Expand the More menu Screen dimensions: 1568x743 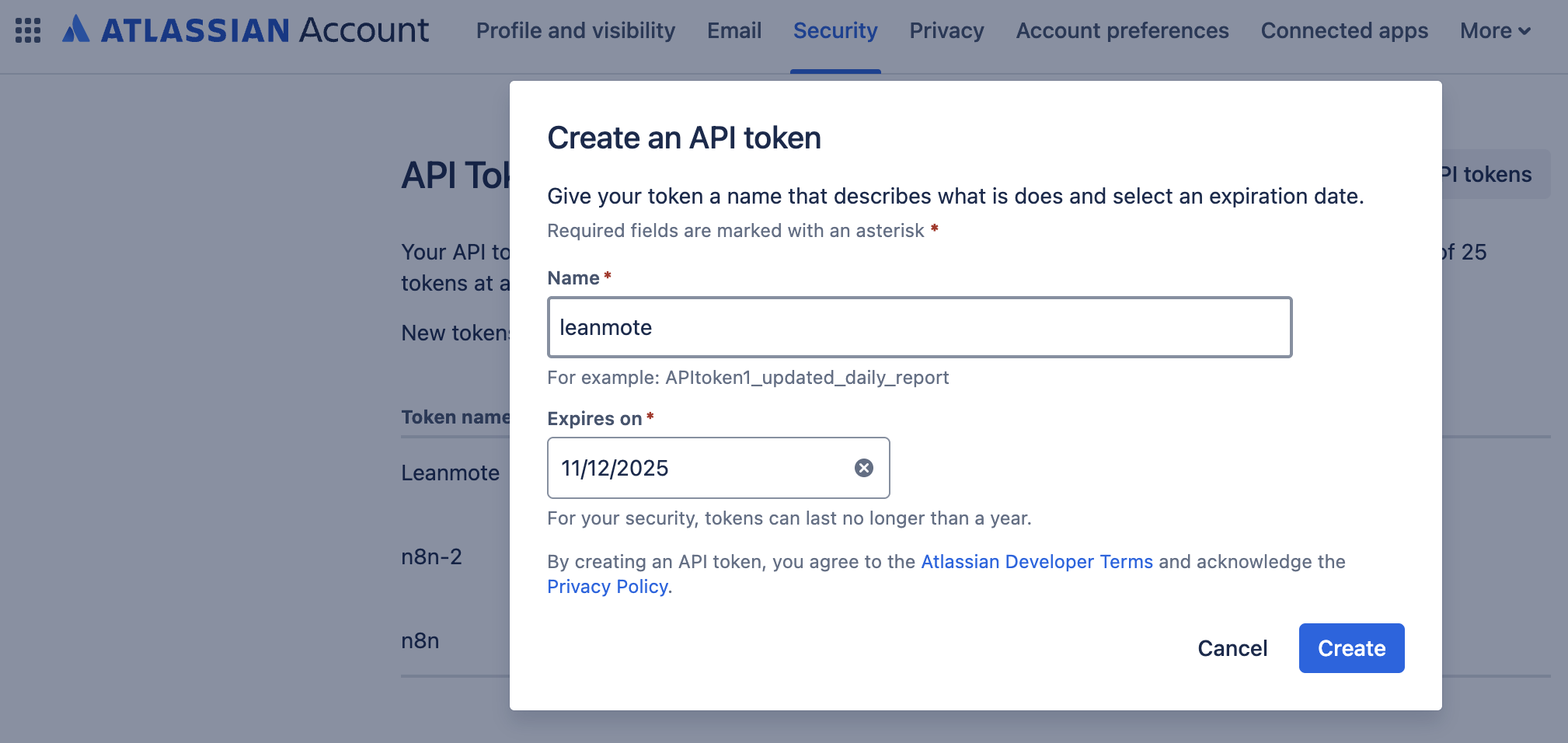pos(1495,30)
